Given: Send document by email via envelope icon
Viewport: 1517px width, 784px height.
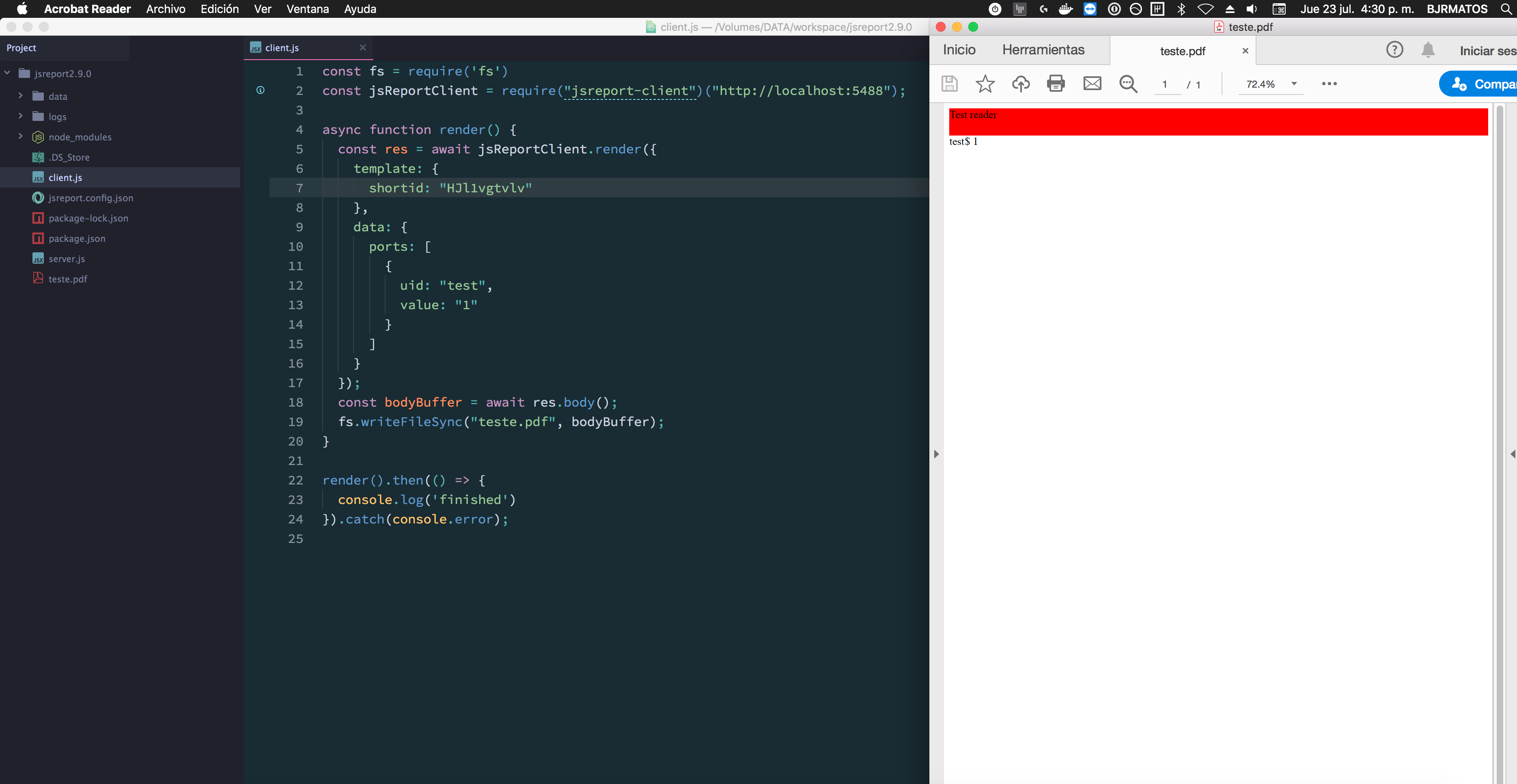Looking at the screenshot, I should click(1092, 84).
